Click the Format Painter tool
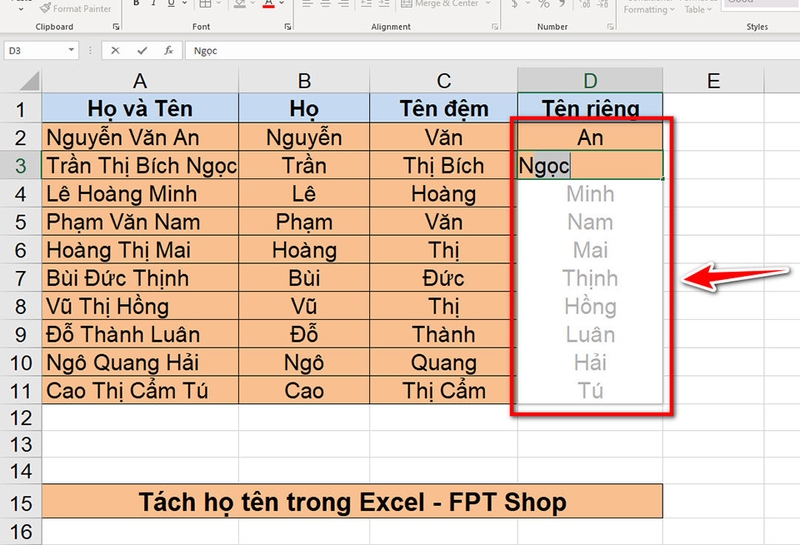Image resolution: width=800 pixels, height=545 pixels. (x=76, y=8)
